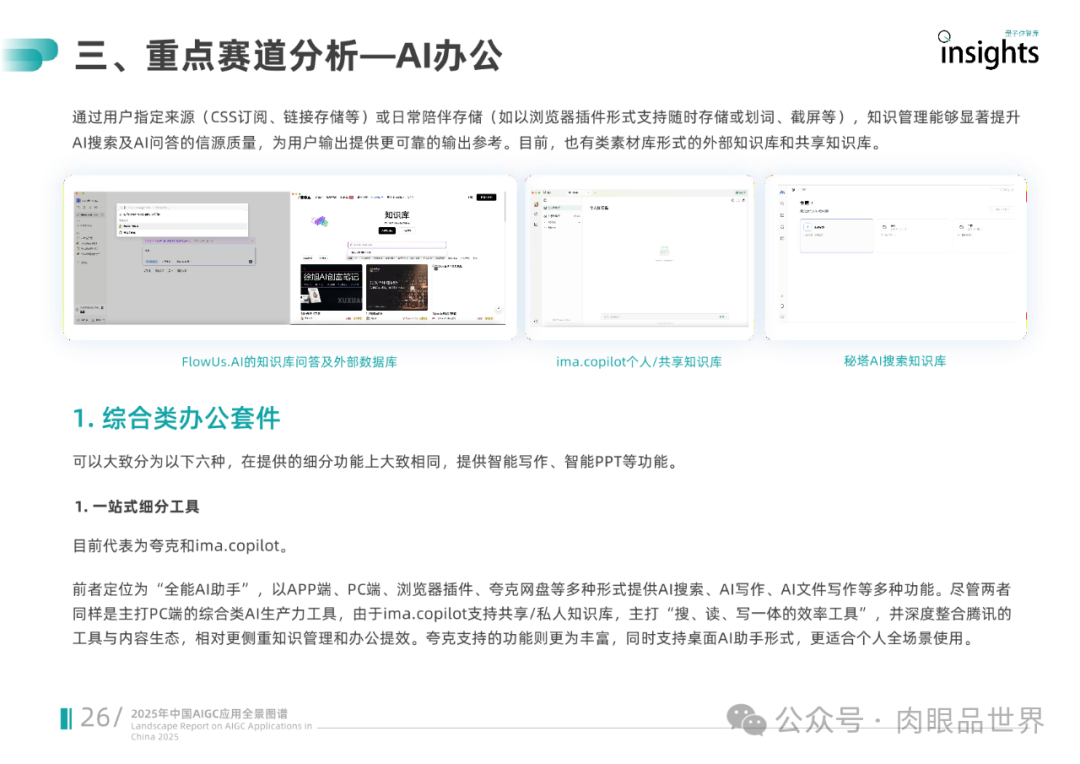Click sentence beginning '可以大致分为以下六种'
The width and height of the screenshot is (1080, 764).
point(378,462)
